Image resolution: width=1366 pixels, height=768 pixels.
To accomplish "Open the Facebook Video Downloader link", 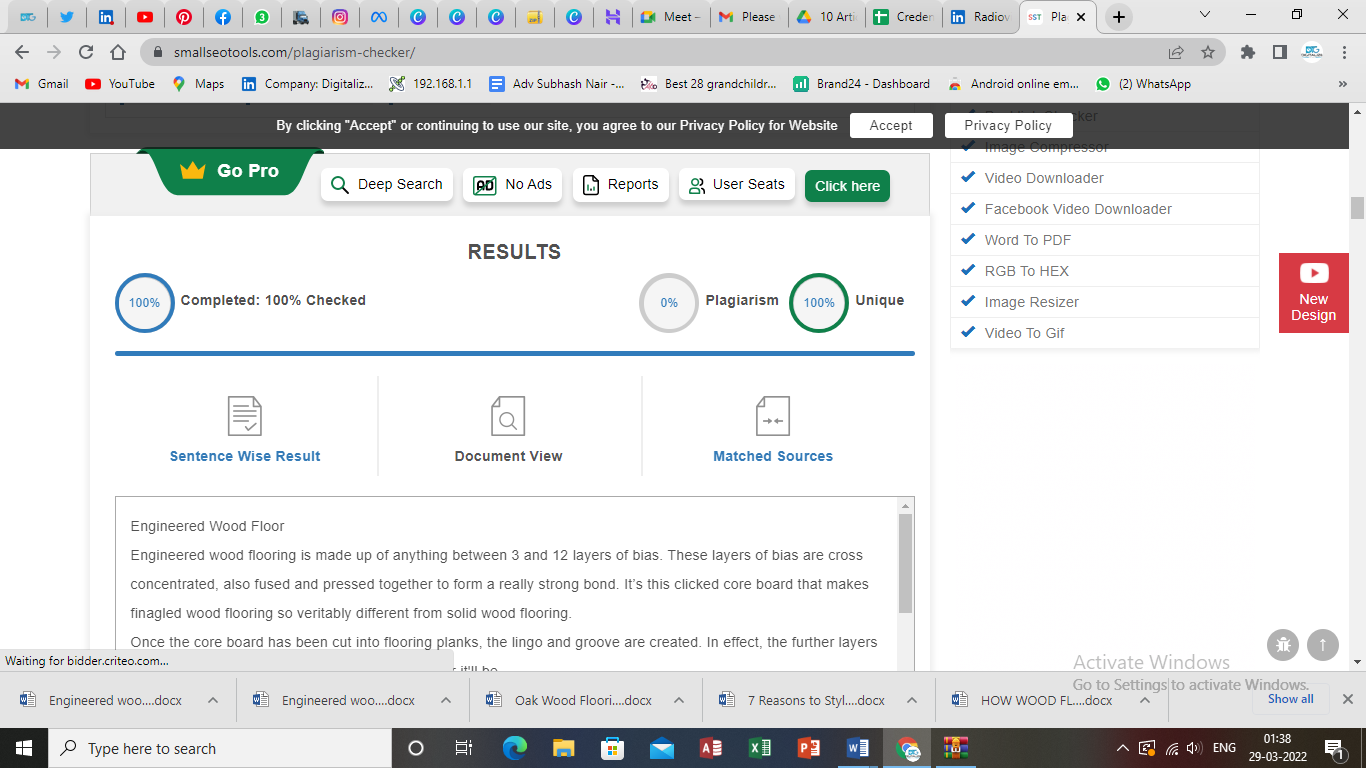I will (x=1078, y=209).
